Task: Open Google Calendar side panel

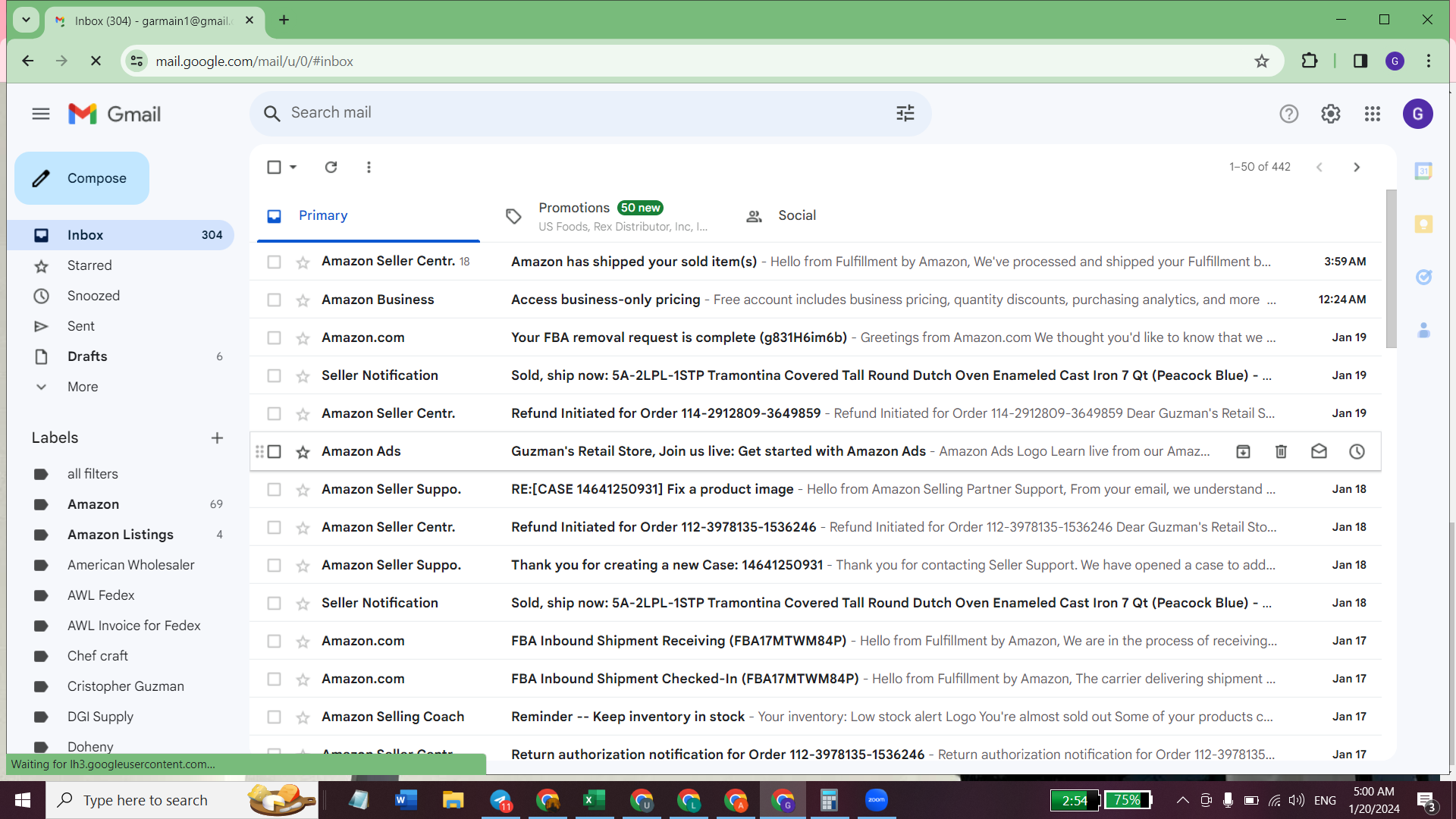Action: (1423, 171)
